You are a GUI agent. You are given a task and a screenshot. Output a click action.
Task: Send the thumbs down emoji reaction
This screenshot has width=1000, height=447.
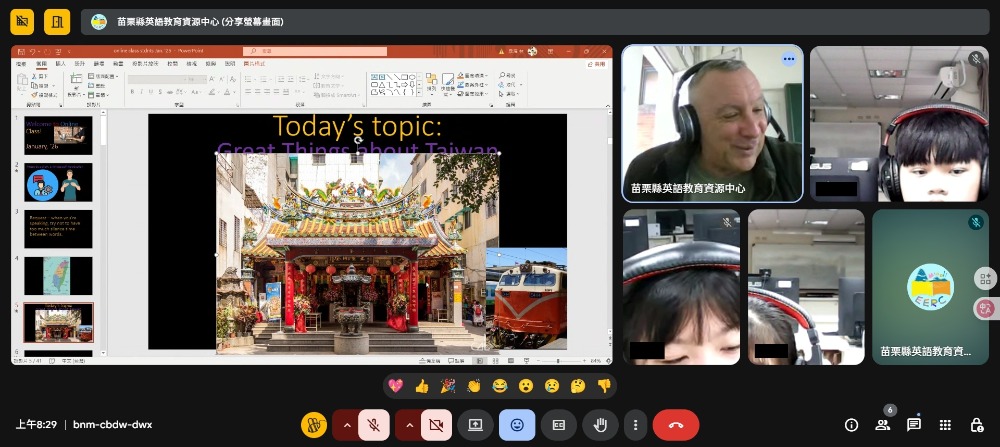pos(603,385)
